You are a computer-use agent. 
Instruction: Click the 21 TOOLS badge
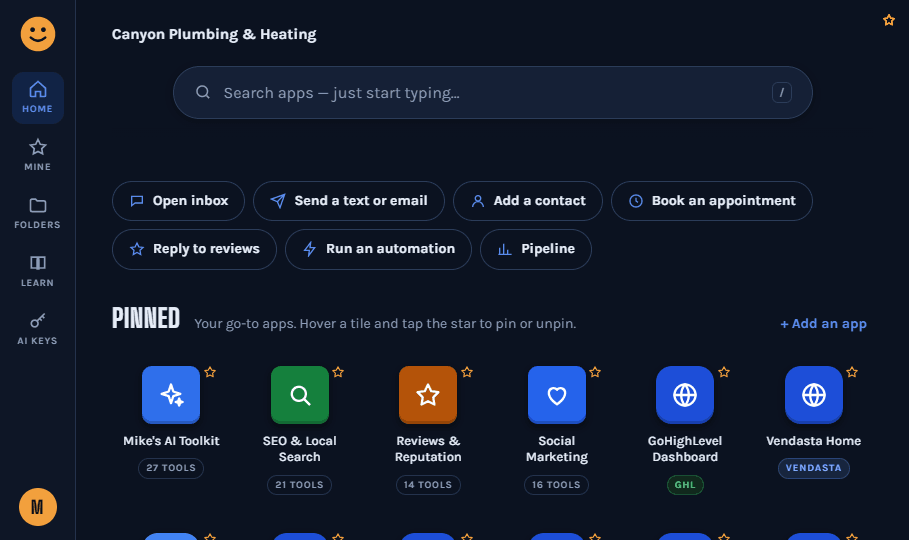point(300,485)
